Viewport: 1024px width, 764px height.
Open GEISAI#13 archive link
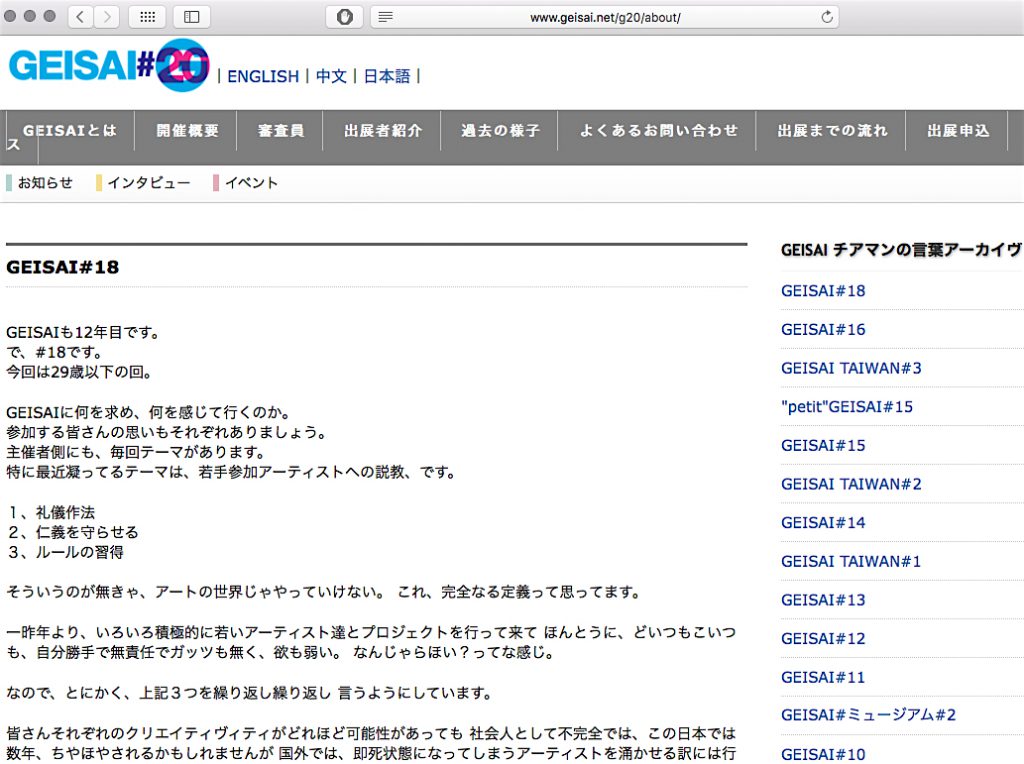click(x=823, y=599)
